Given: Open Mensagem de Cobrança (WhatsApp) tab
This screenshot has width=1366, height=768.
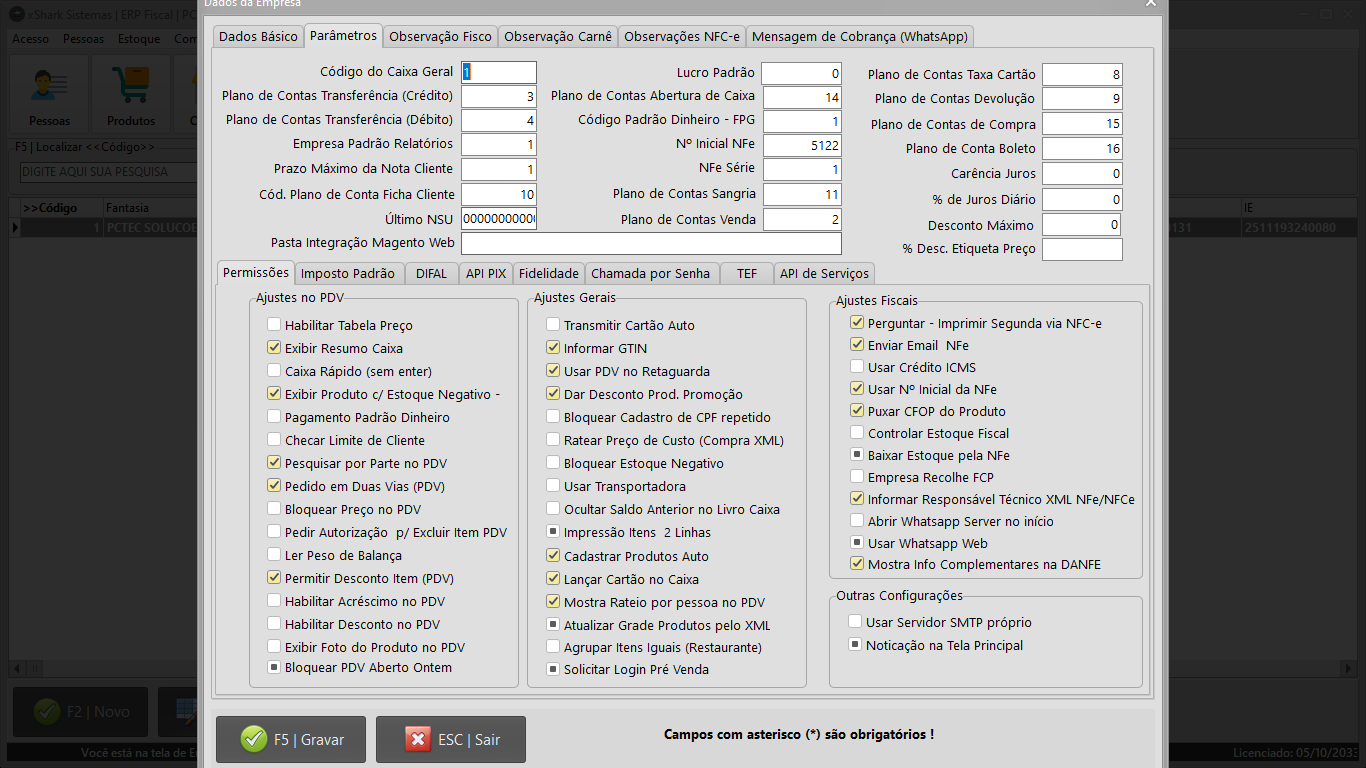Looking at the screenshot, I should [860, 36].
